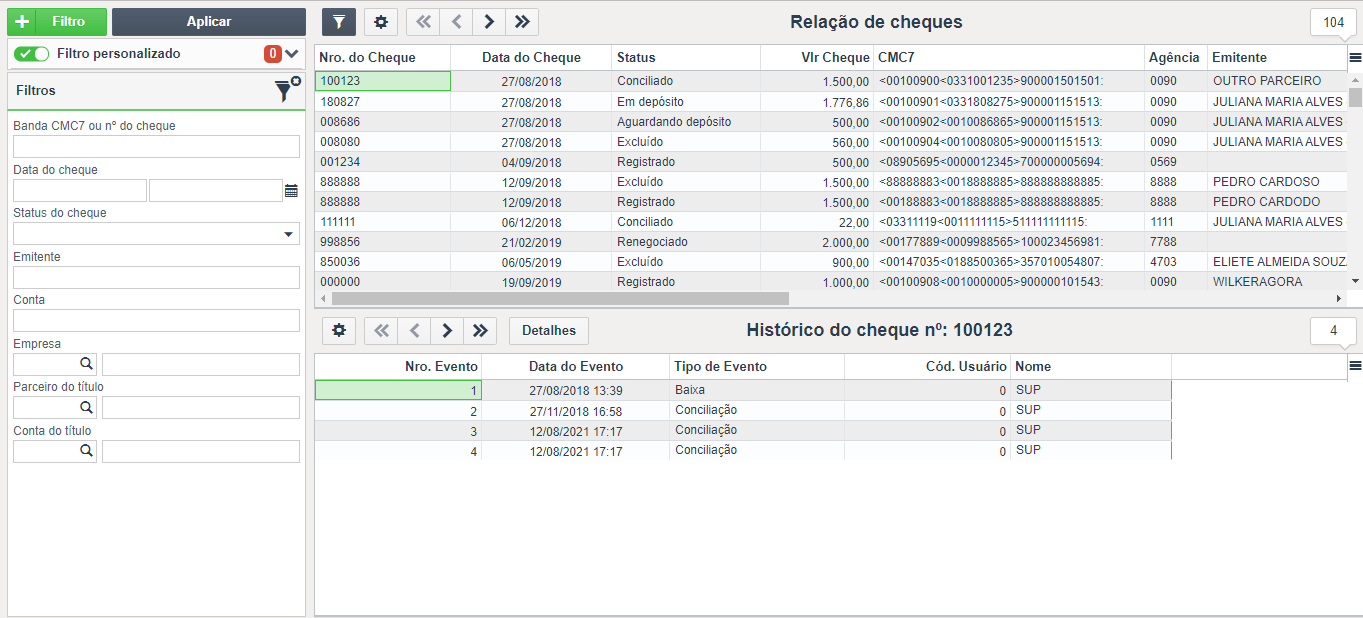Click the Banda CMC7 ou nº do cheque field
The width and height of the screenshot is (1363, 618).
pos(156,147)
